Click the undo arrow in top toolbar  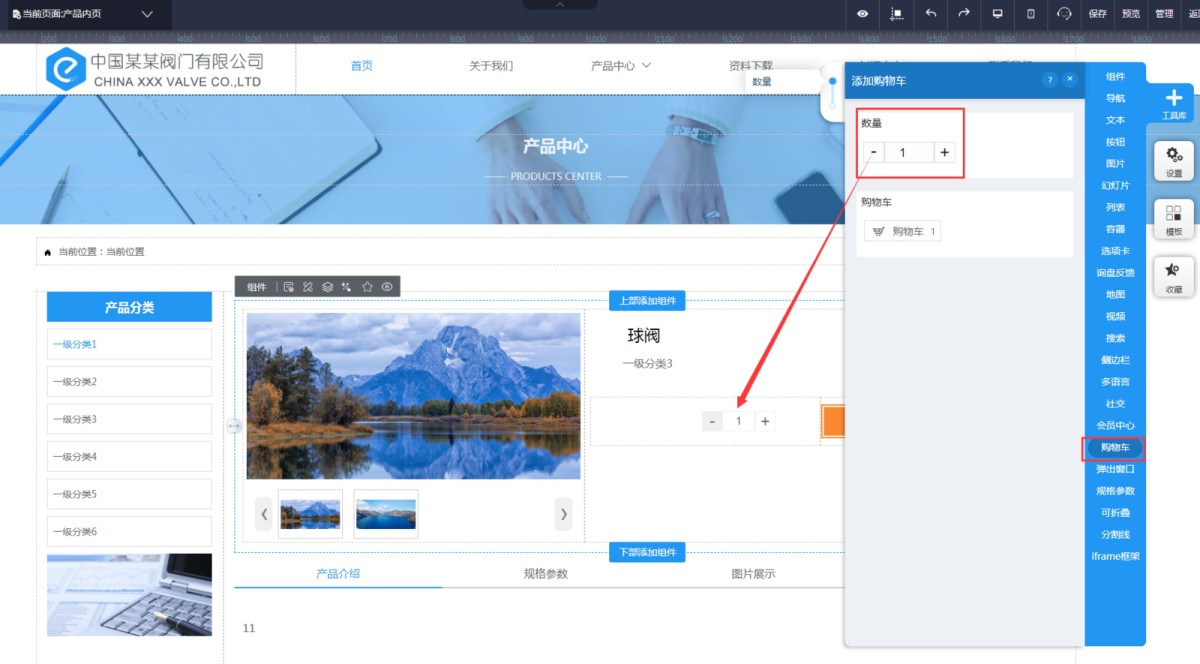coord(931,14)
